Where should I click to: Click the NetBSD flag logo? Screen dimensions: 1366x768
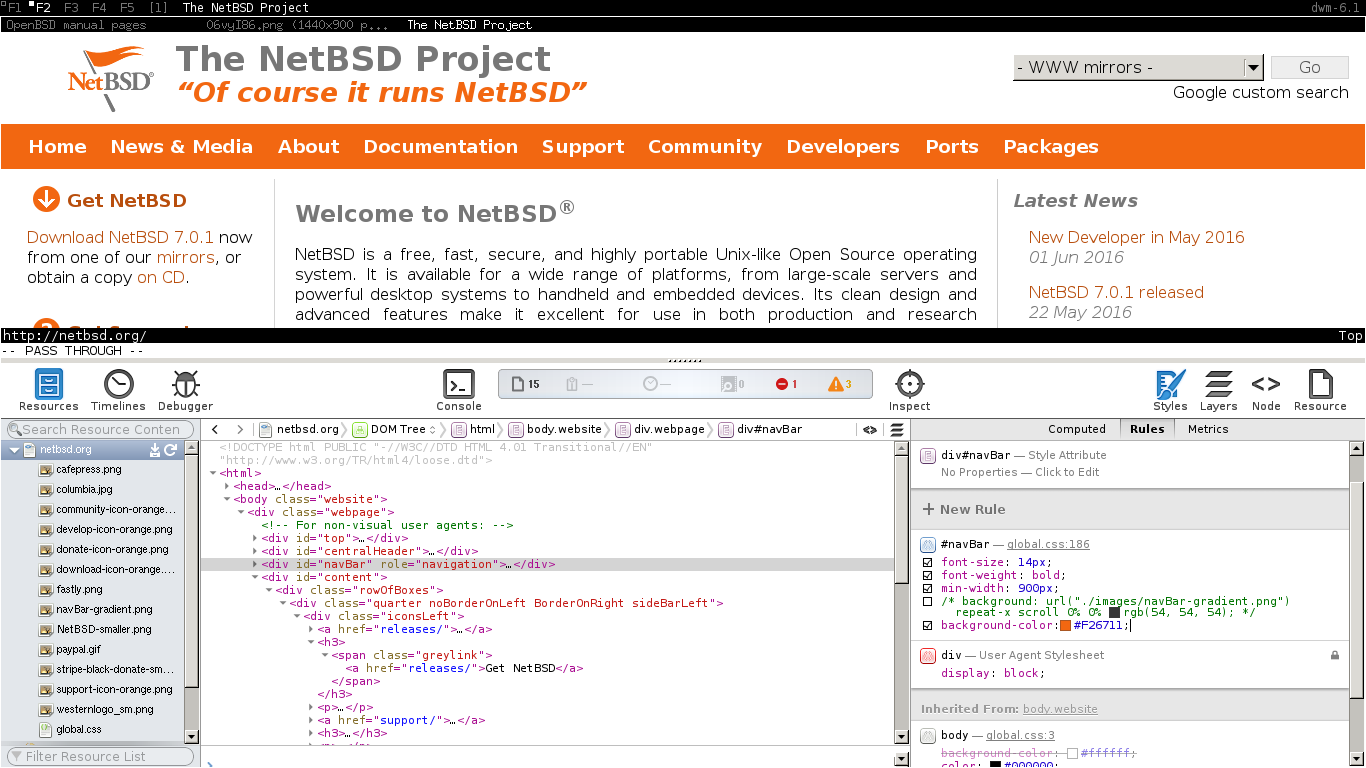coord(112,79)
